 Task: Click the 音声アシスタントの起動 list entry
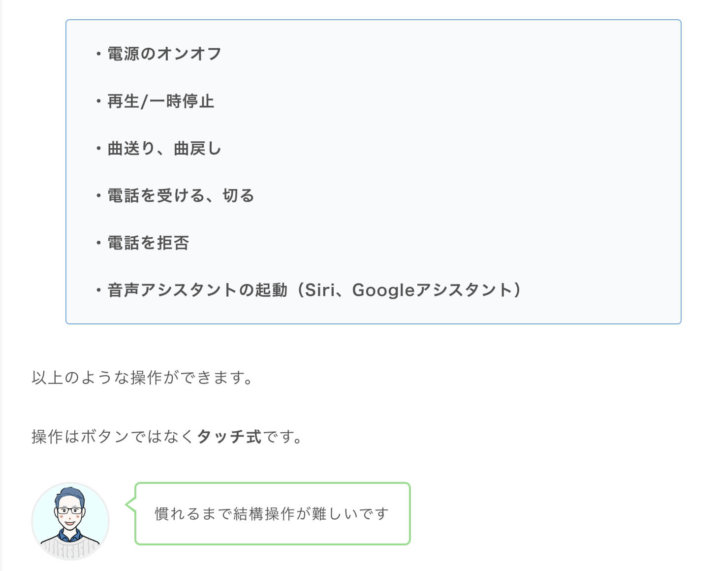[308, 290]
